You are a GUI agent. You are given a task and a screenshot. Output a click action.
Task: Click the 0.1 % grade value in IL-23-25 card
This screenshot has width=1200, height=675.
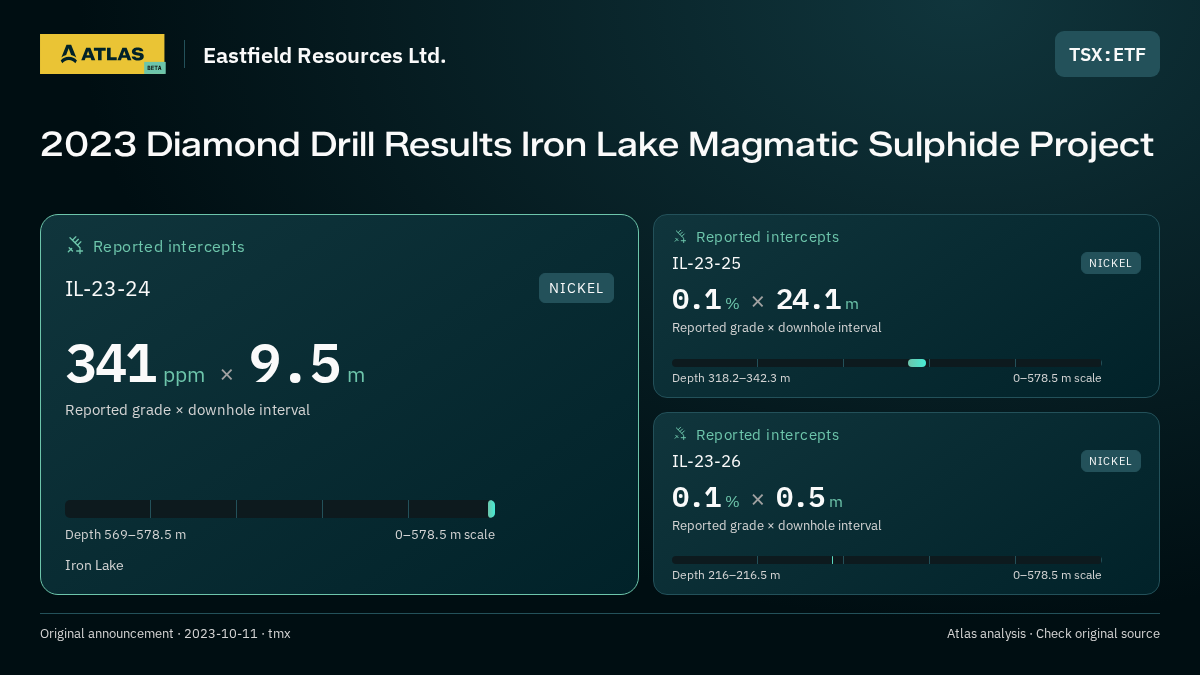706,300
